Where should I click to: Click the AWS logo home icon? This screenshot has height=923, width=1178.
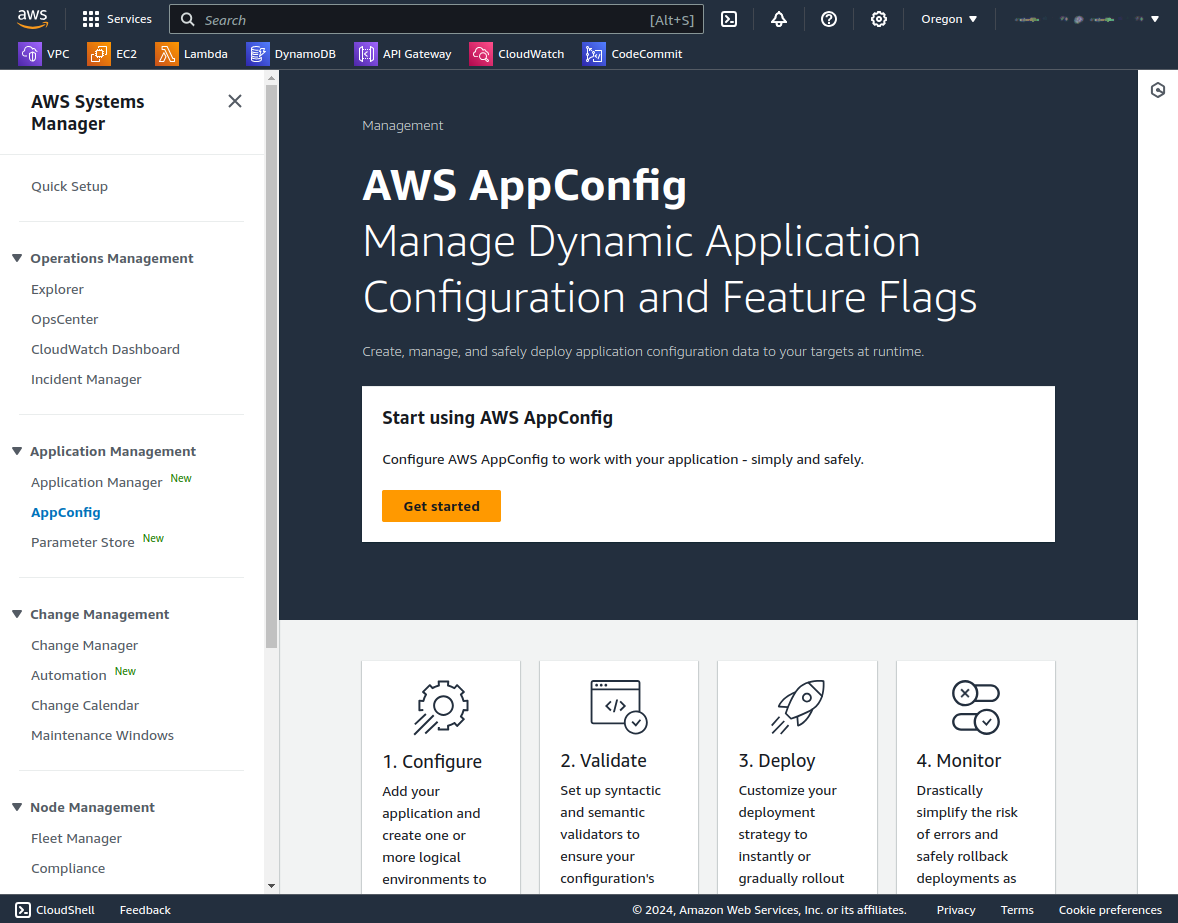click(32, 19)
